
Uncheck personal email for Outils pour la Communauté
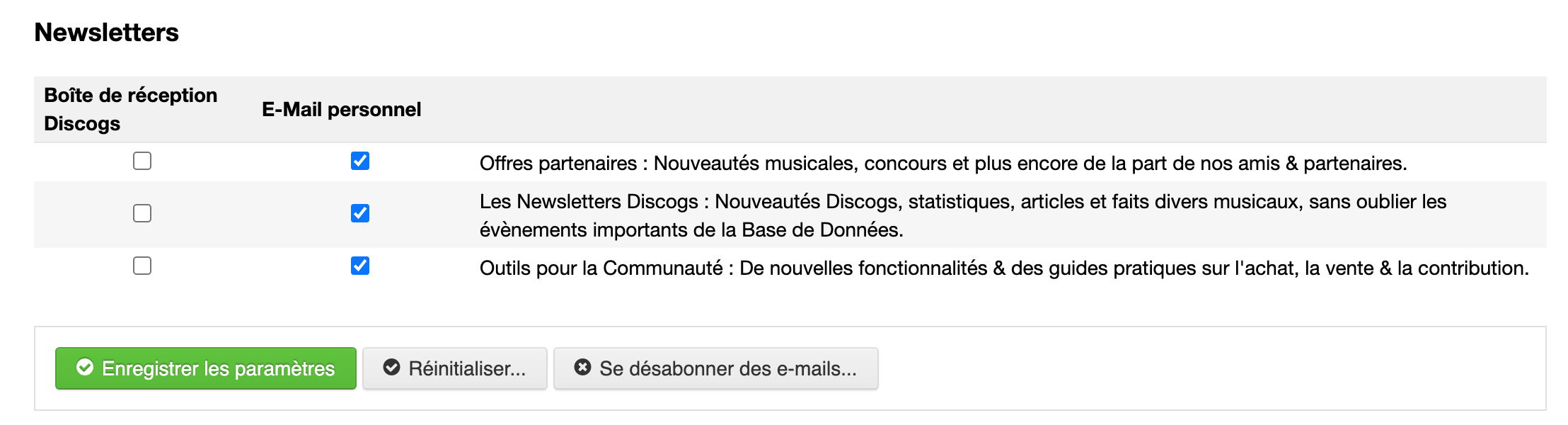(x=360, y=266)
